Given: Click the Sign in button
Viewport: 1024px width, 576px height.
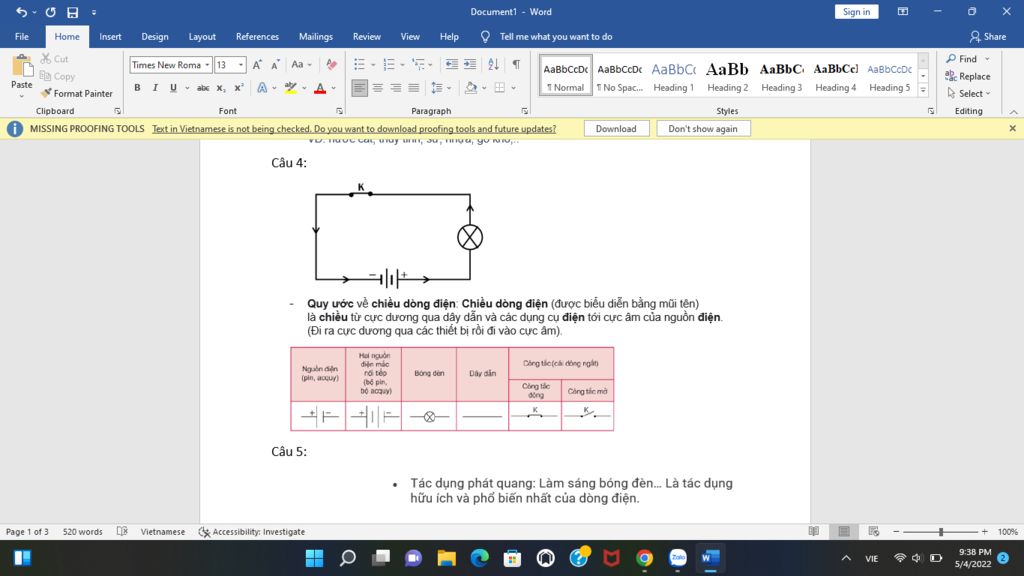Looking at the screenshot, I should click(x=856, y=12).
